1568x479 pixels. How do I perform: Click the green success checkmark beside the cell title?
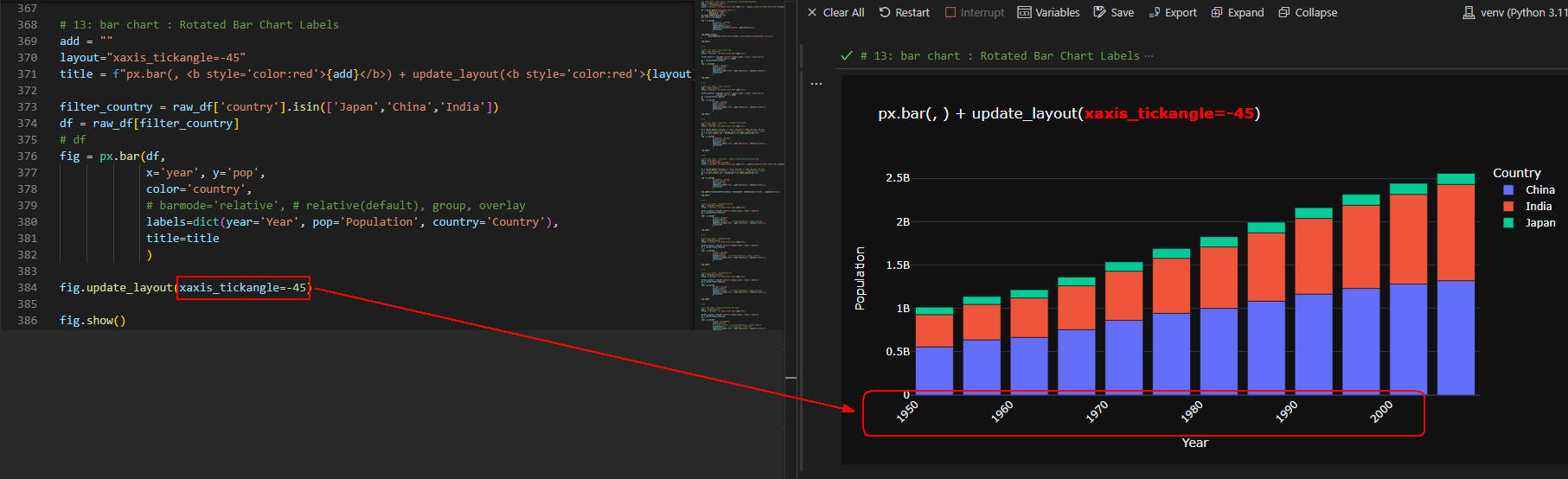click(847, 55)
